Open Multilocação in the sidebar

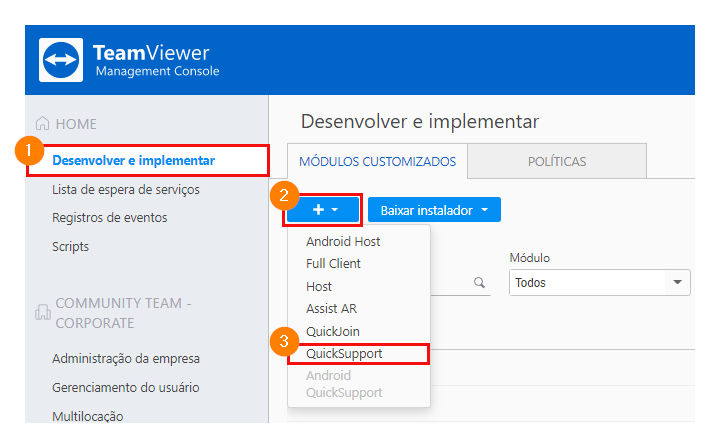(x=88, y=416)
